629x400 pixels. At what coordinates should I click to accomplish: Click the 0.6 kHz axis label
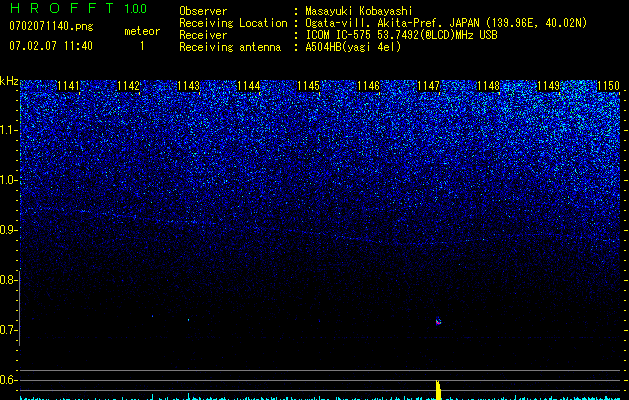pyautogui.click(x=8, y=380)
